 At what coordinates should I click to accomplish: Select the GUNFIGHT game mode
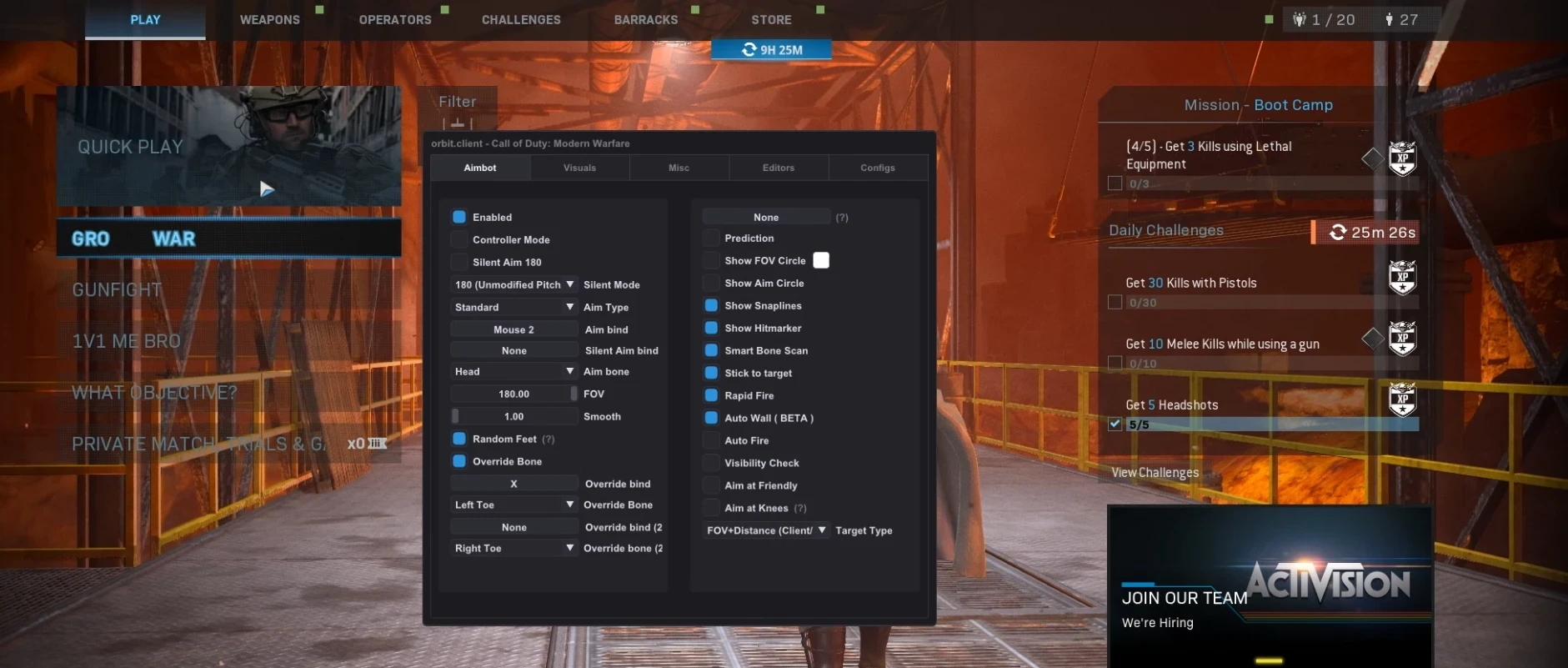pyautogui.click(x=228, y=290)
